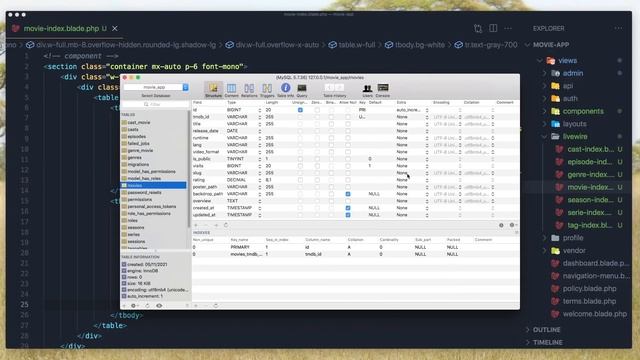Image resolution: width=640 pixels, height=360 pixels.
Task: Add a new table with the bottom-left plus
Action: point(124,305)
